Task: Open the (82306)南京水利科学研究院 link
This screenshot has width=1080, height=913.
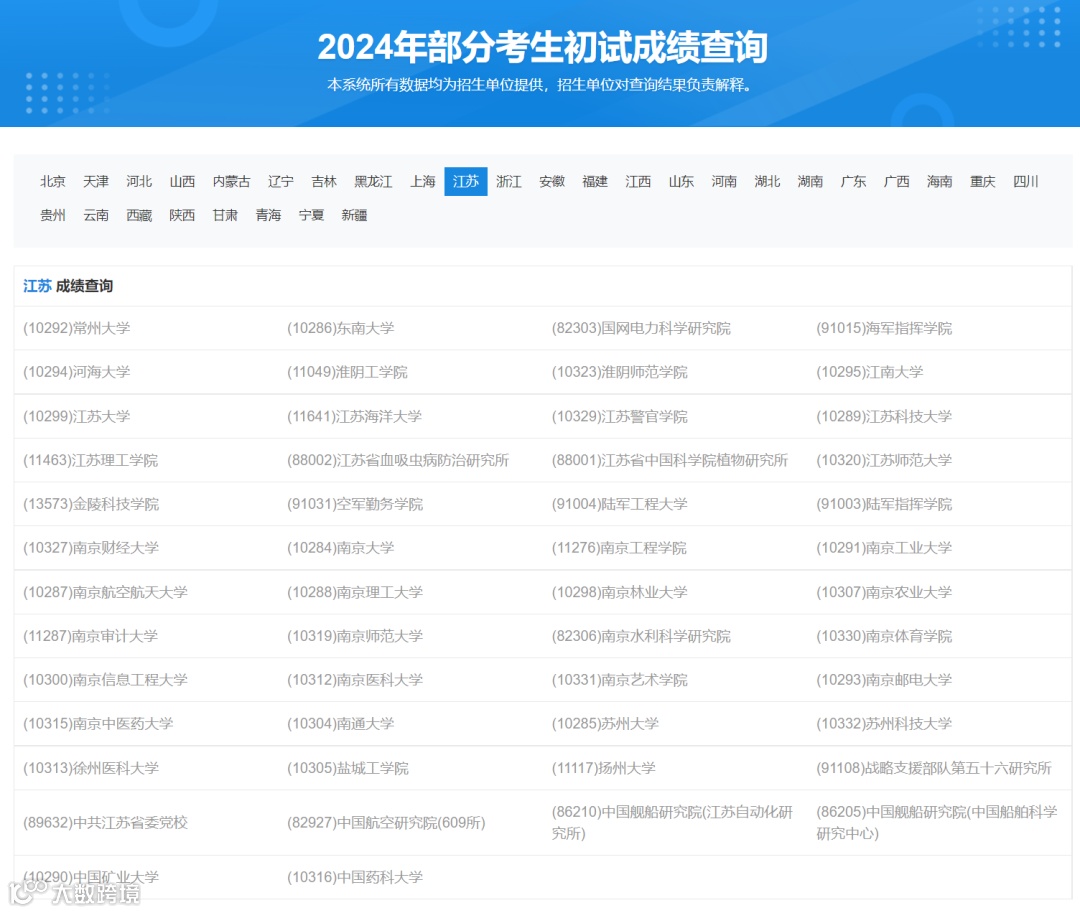Action: 641,636
